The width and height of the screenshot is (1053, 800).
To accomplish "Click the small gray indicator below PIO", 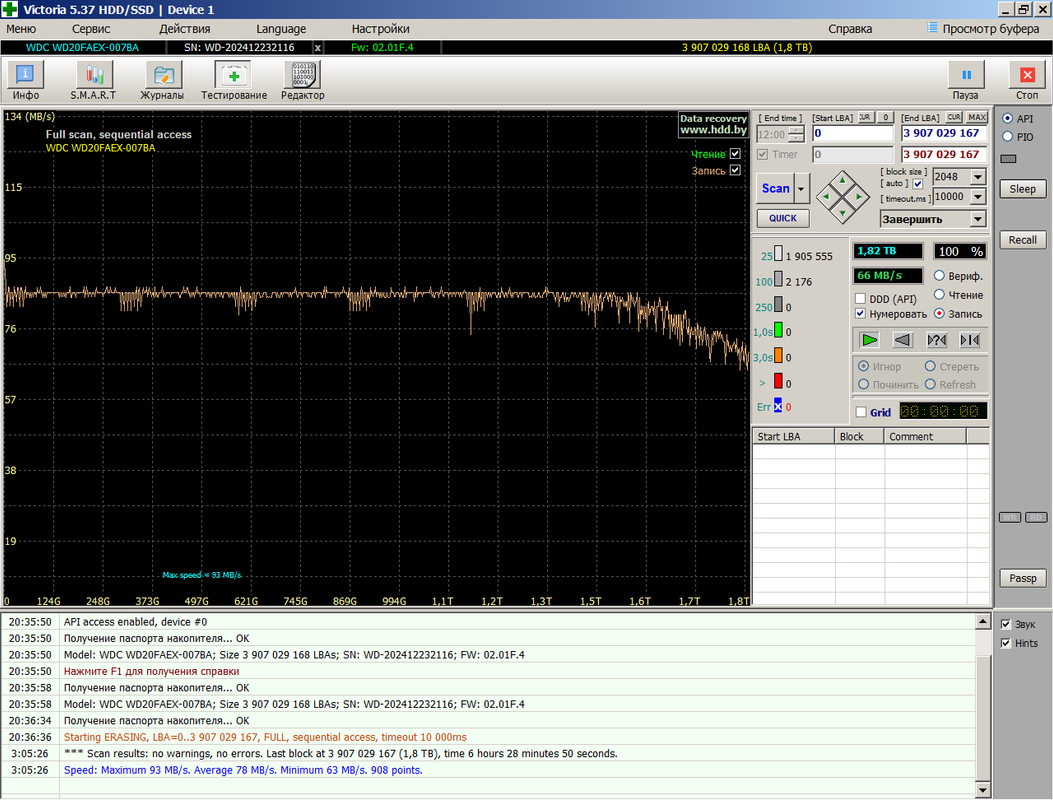I will [x=1009, y=159].
